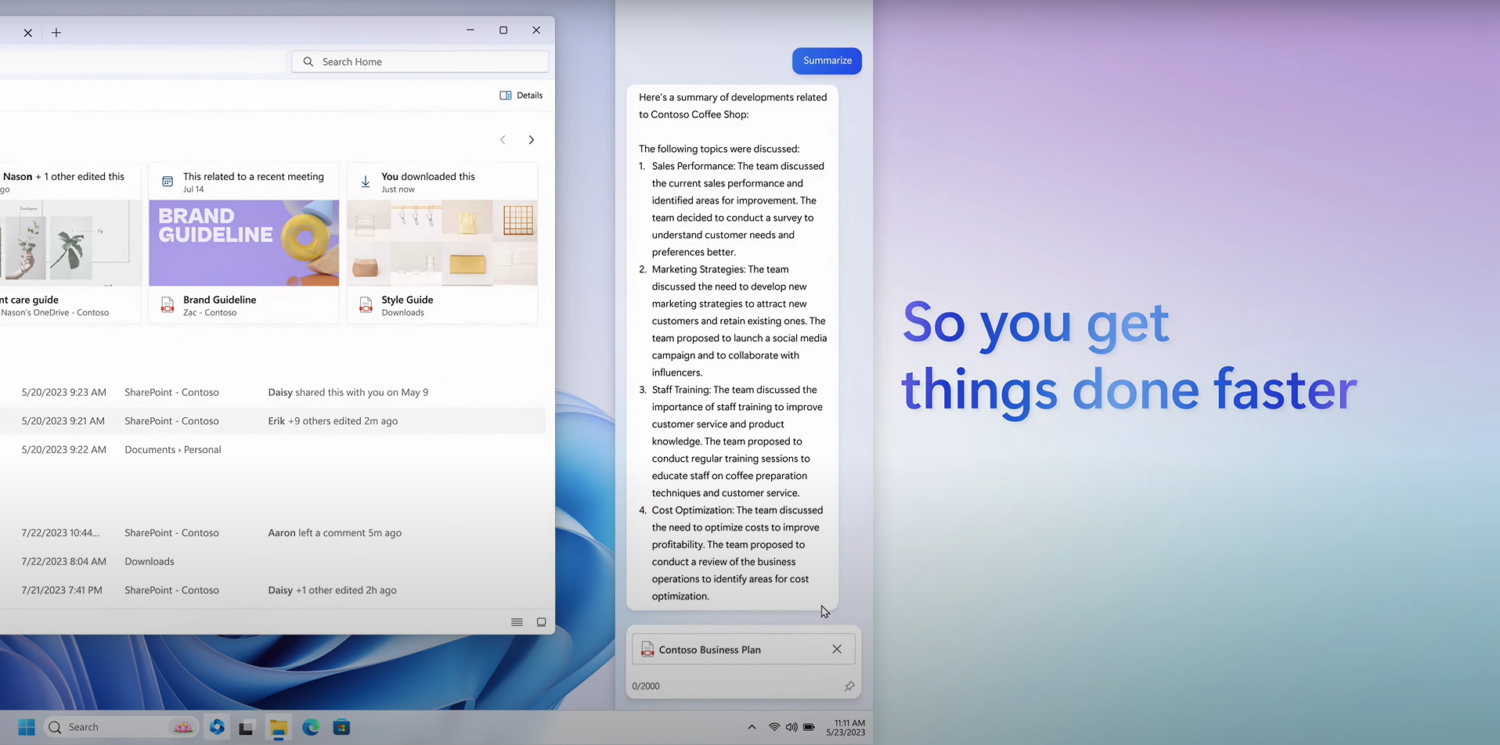Open the Brand Guideline thumbnail

(x=244, y=243)
